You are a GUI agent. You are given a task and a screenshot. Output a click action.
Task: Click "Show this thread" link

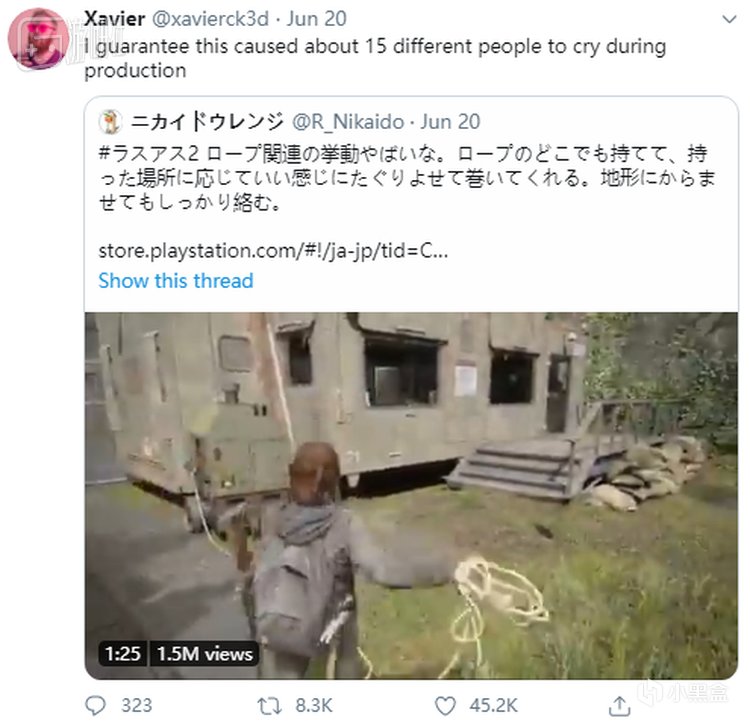[x=175, y=281]
